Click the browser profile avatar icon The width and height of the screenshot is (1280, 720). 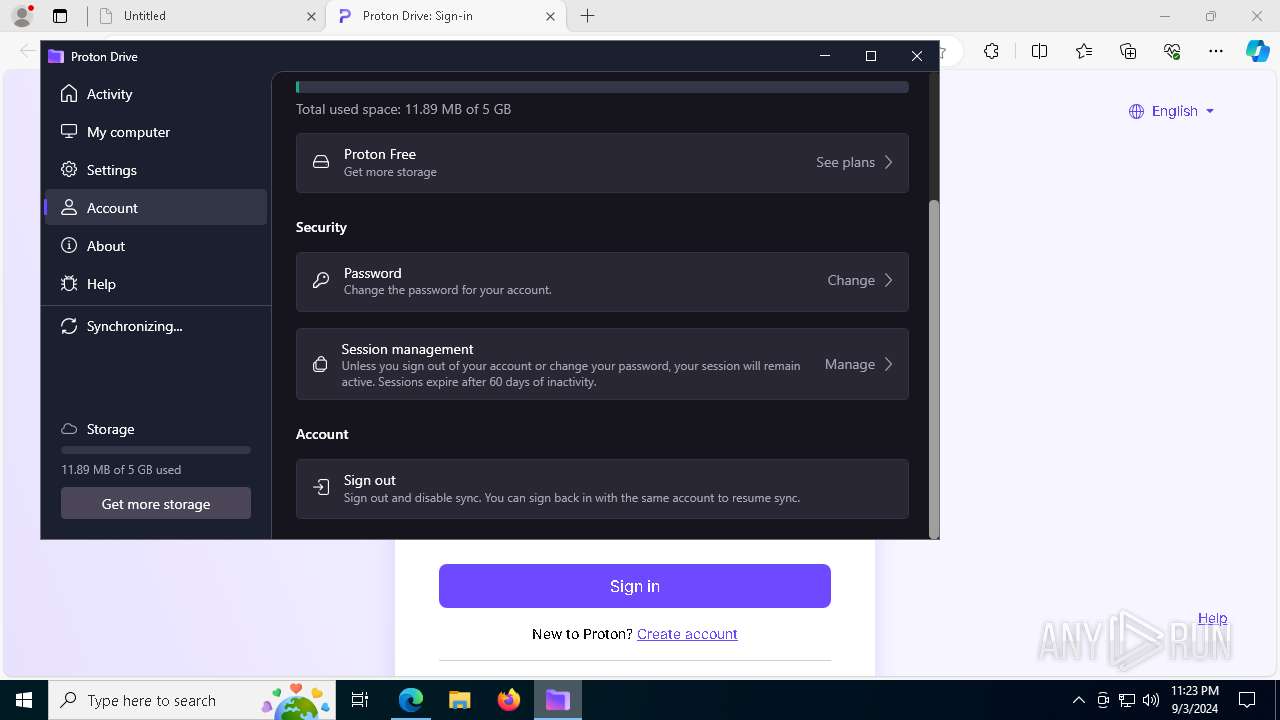pyautogui.click(x=21, y=16)
